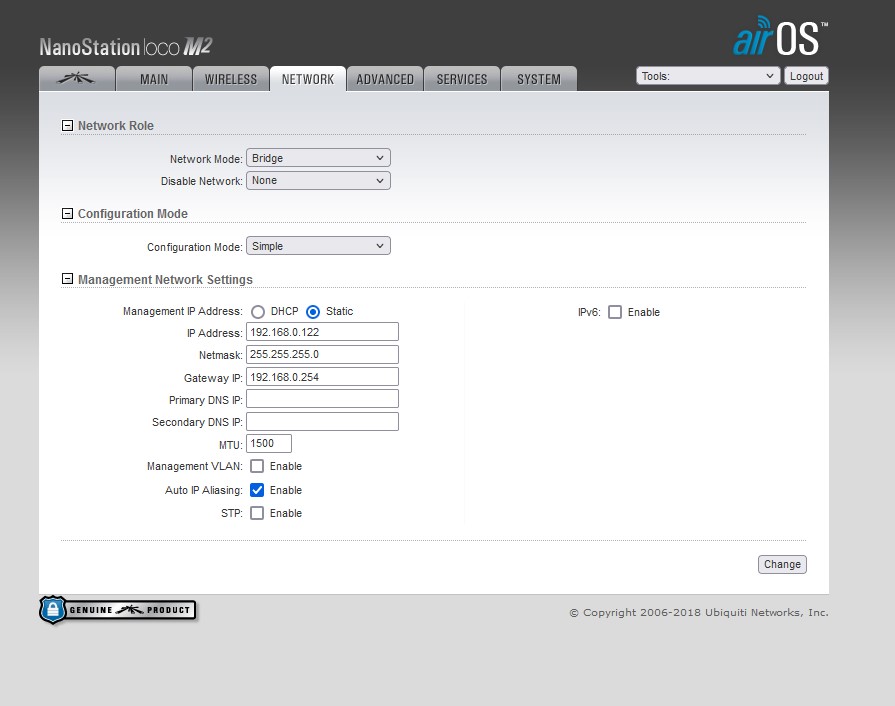Open the Disable Network dropdown
The image size is (895, 706).
click(x=318, y=180)
